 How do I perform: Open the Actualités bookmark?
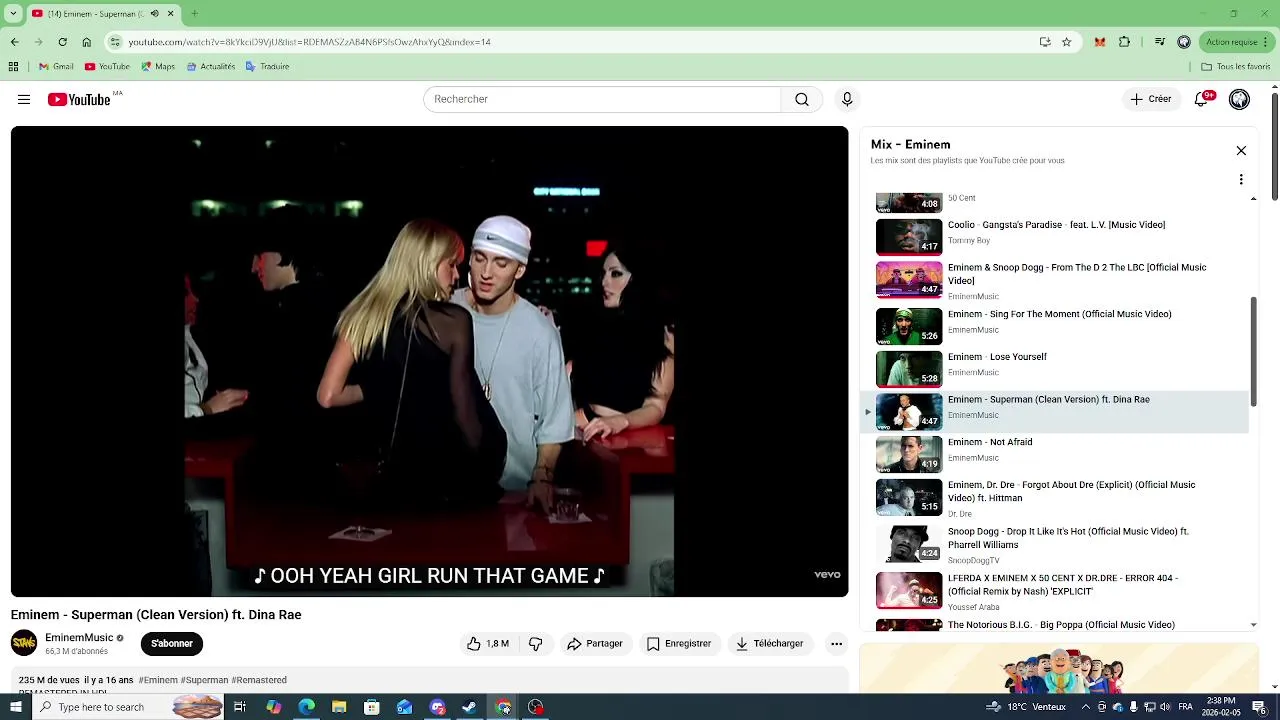pyautogui.click(x=210, y=67)
